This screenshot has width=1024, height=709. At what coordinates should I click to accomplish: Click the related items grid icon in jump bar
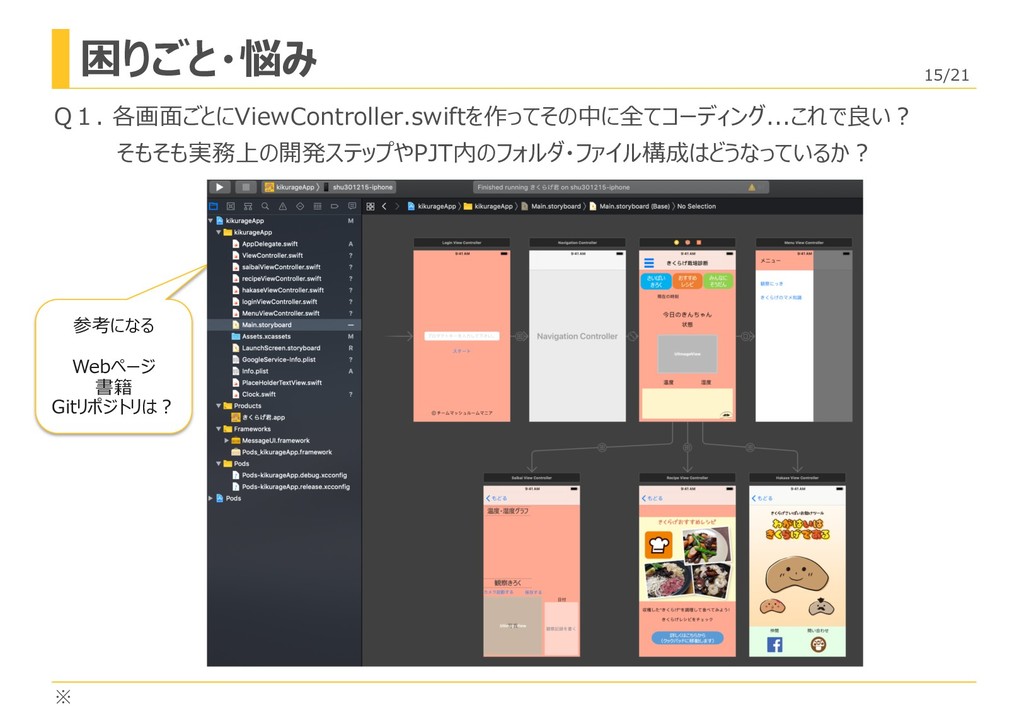(370, 206)
